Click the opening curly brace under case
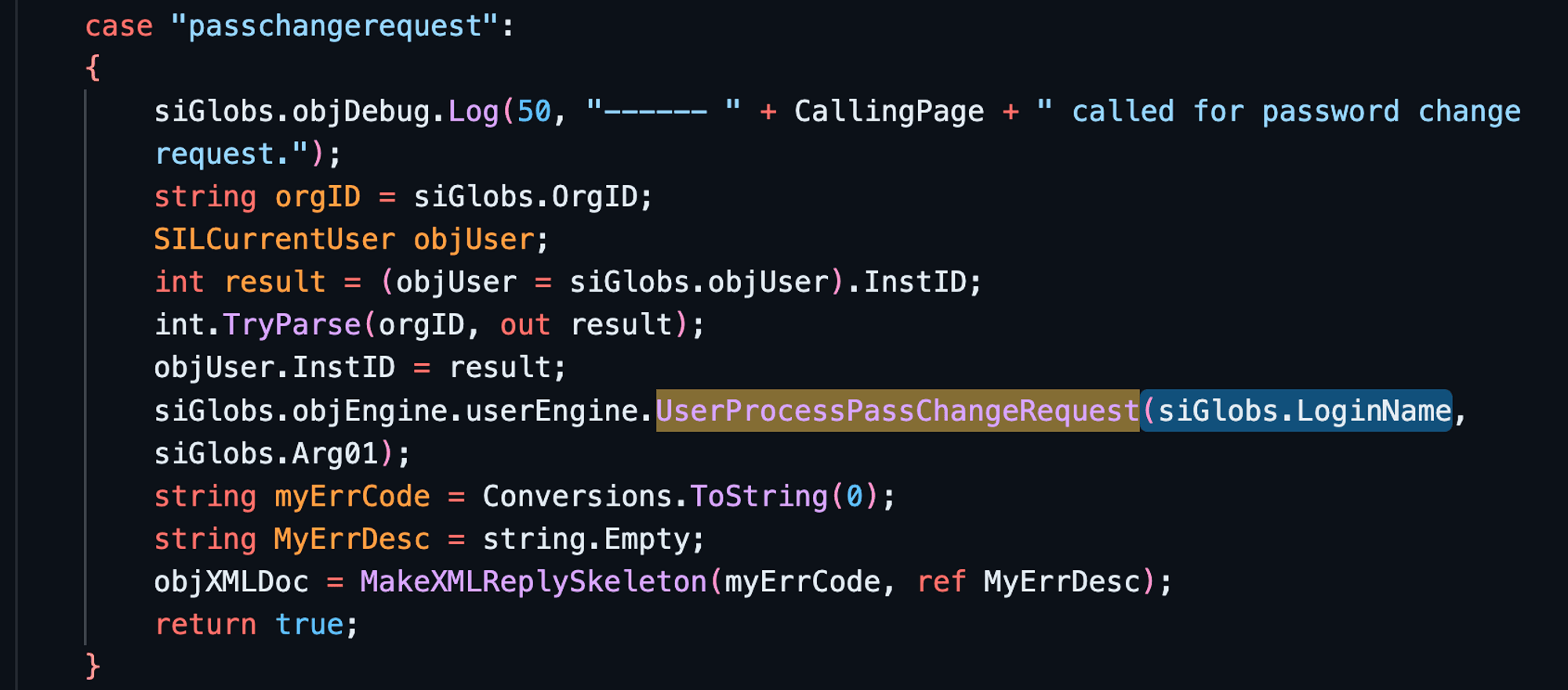 [93, 68]
